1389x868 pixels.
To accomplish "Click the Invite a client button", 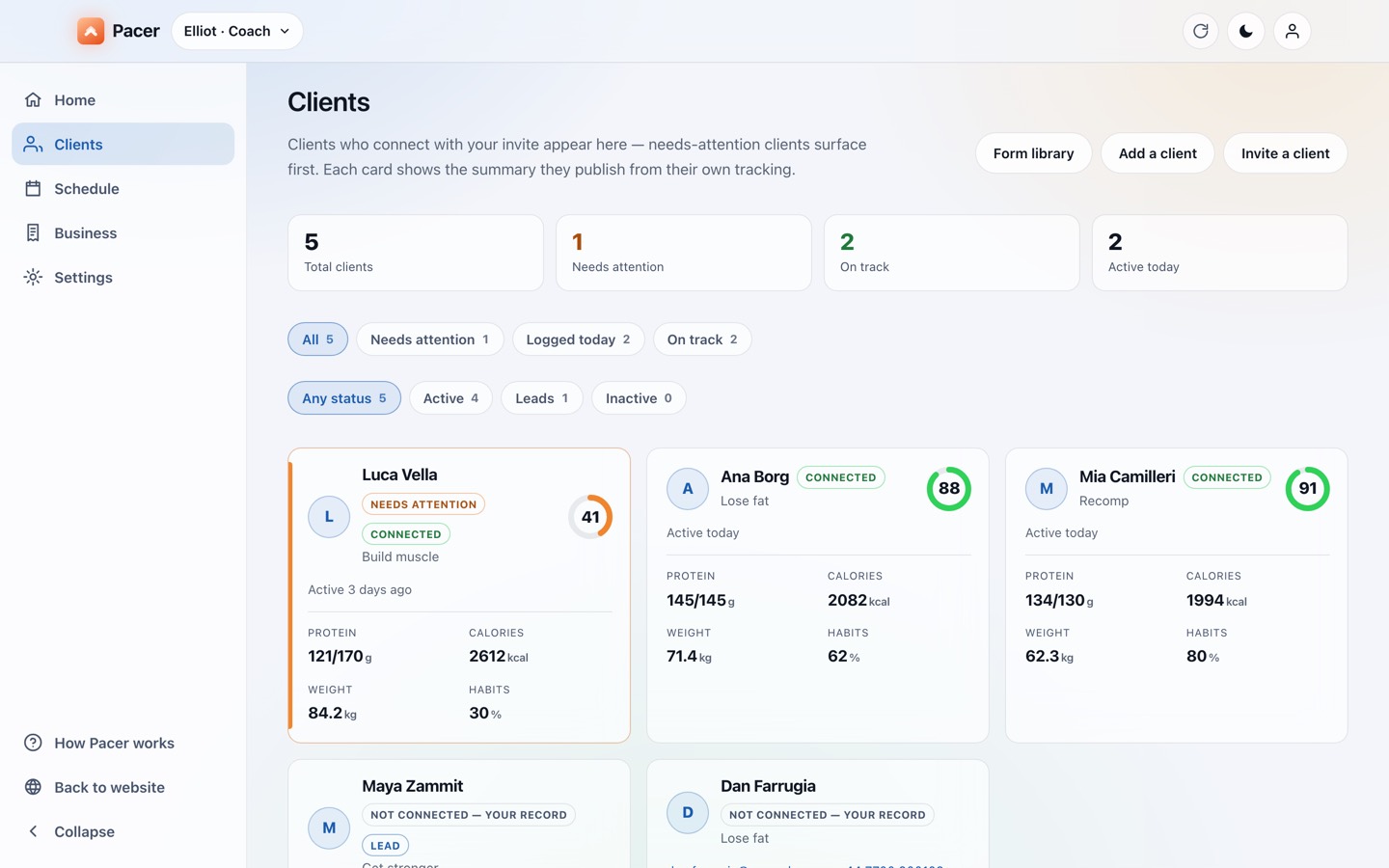I will [1285, 153].
